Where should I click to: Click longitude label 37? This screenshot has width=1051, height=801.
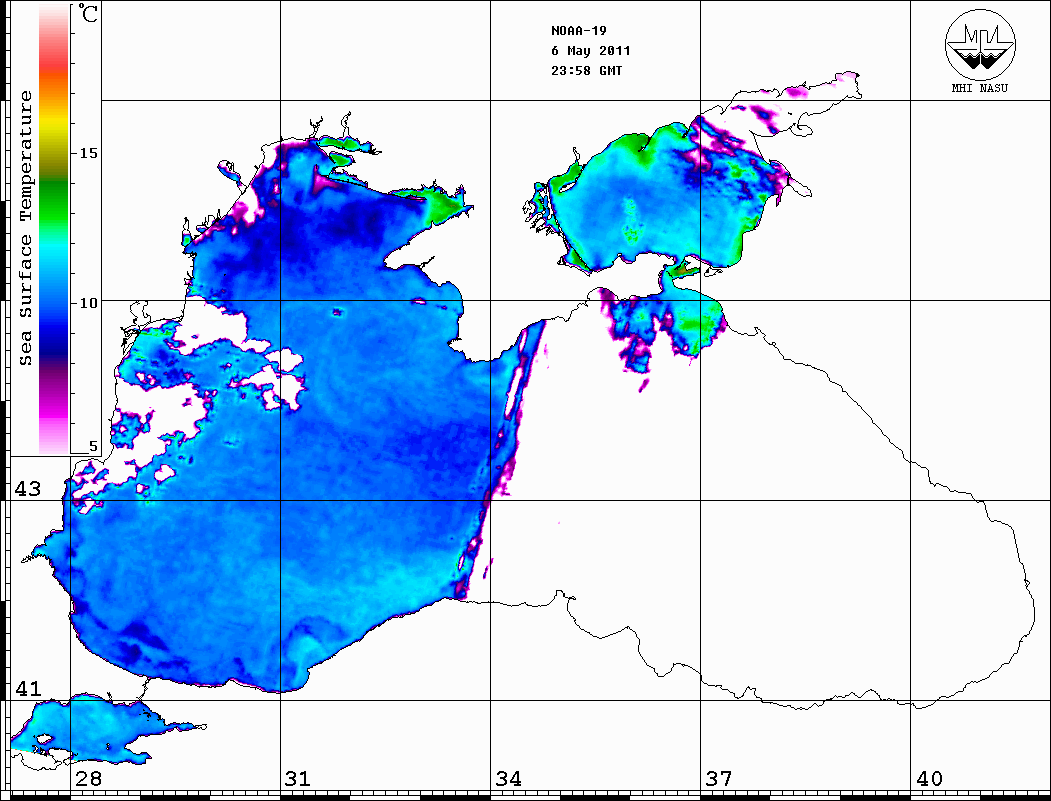point(719,778)
